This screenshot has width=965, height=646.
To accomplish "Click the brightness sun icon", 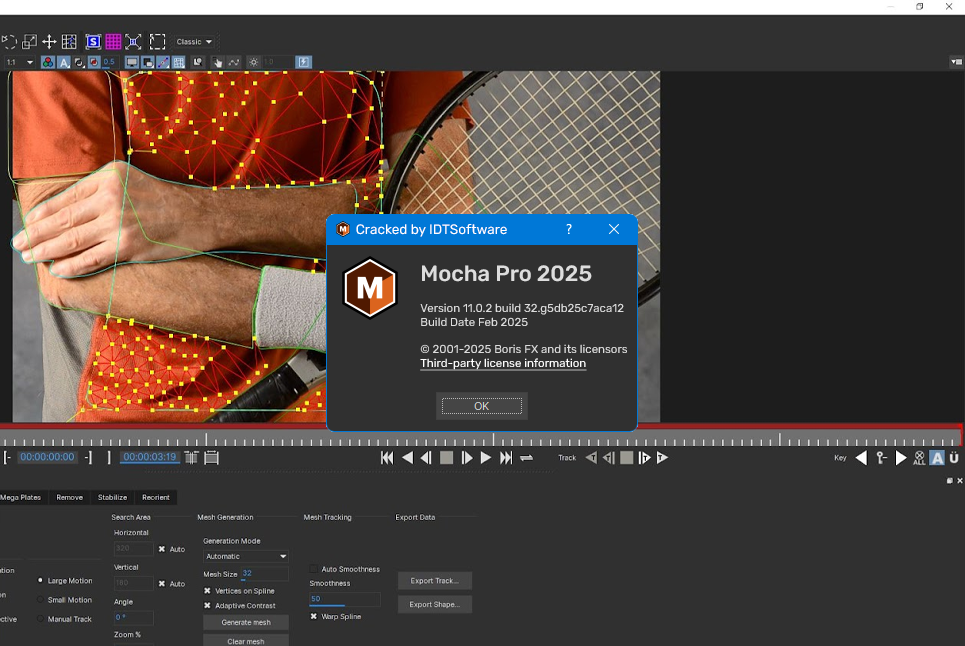I will 254,62.
